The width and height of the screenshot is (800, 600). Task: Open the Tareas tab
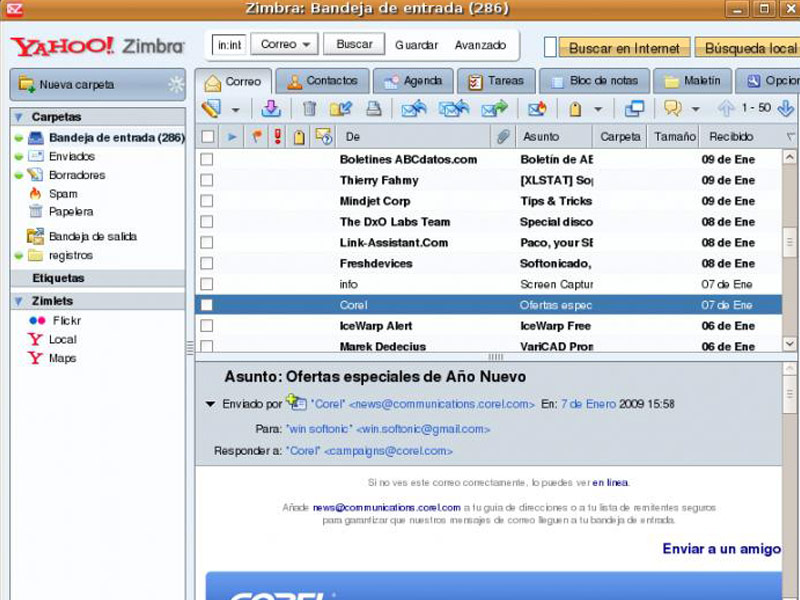pyautogui.click(x=496, y=81)
